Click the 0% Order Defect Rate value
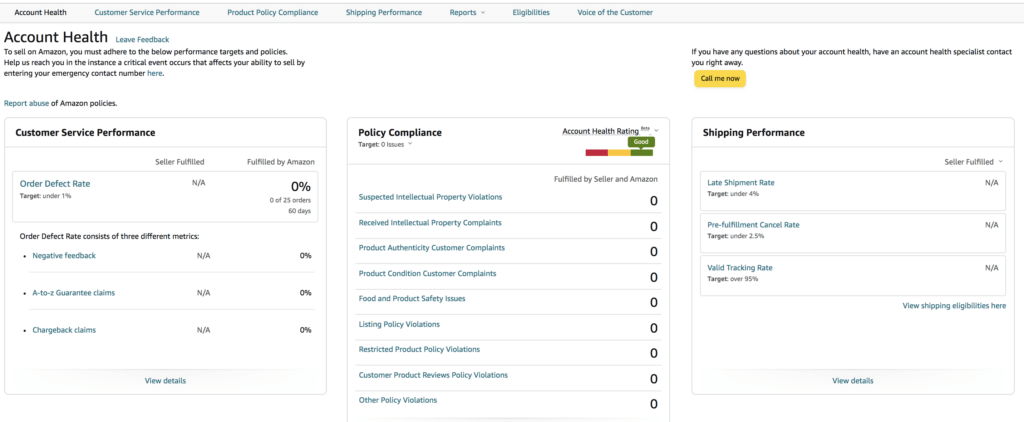Viewport: 1024px width, 422px height. [x=301, y=186]
